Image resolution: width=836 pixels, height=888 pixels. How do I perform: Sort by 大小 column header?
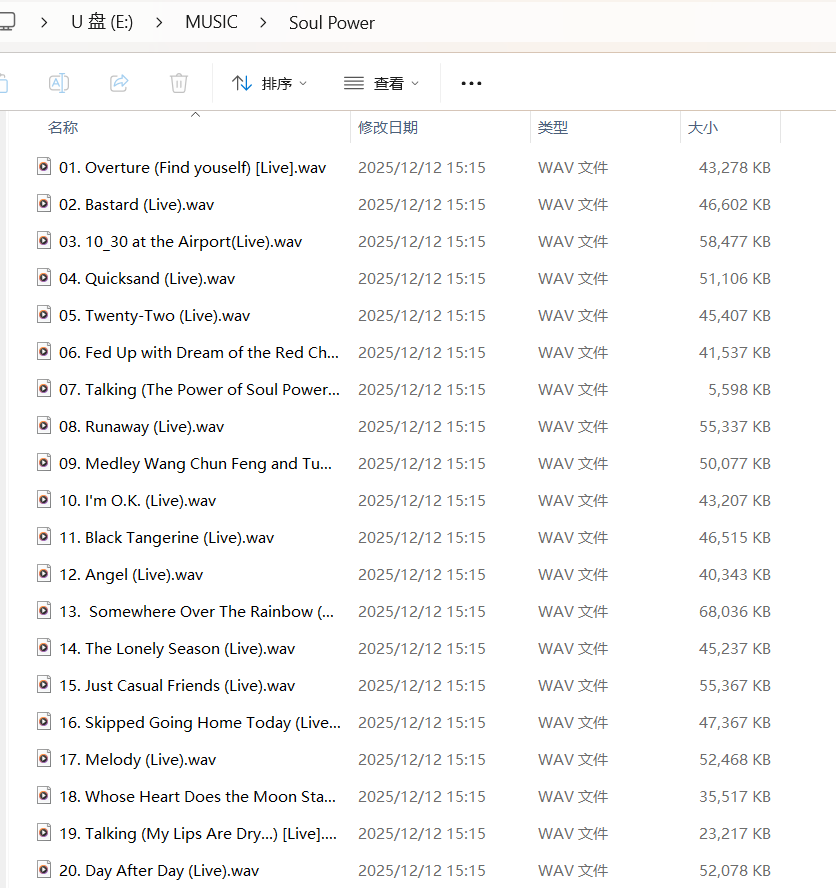coord(702,127)
